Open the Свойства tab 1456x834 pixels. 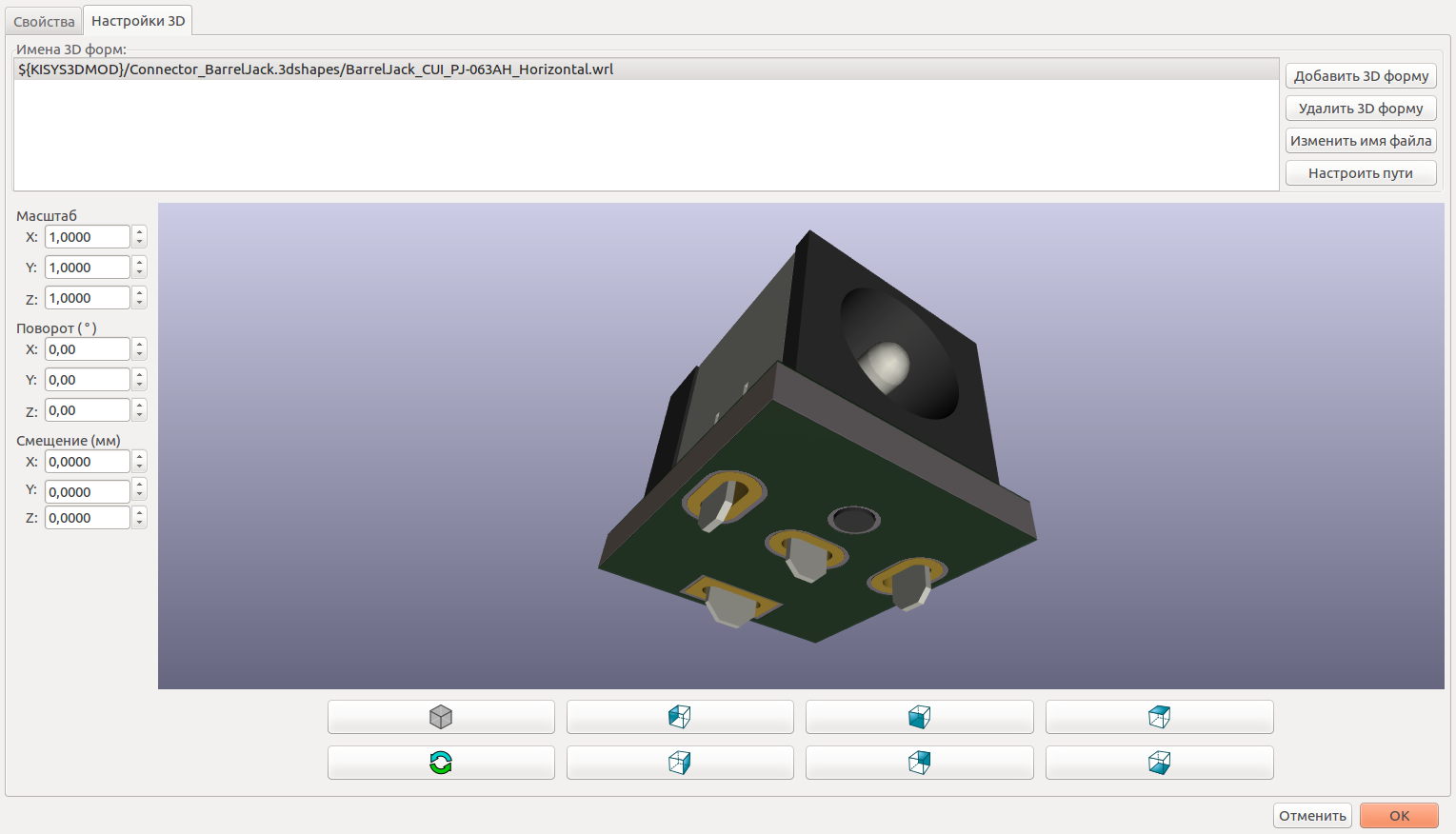coord(44,21)
